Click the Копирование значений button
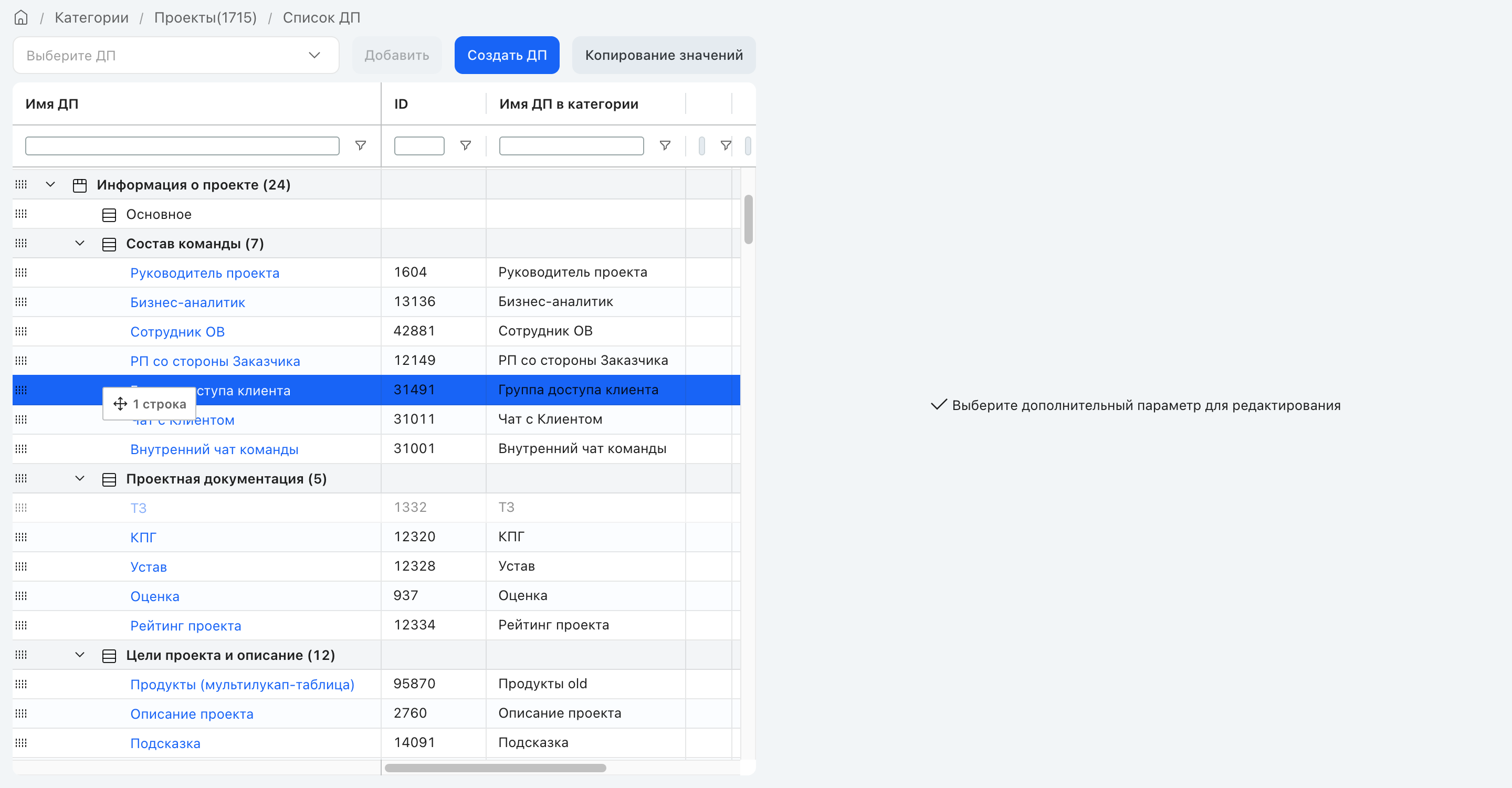This screenshot has height=788, width=1512. pos(664,55)
